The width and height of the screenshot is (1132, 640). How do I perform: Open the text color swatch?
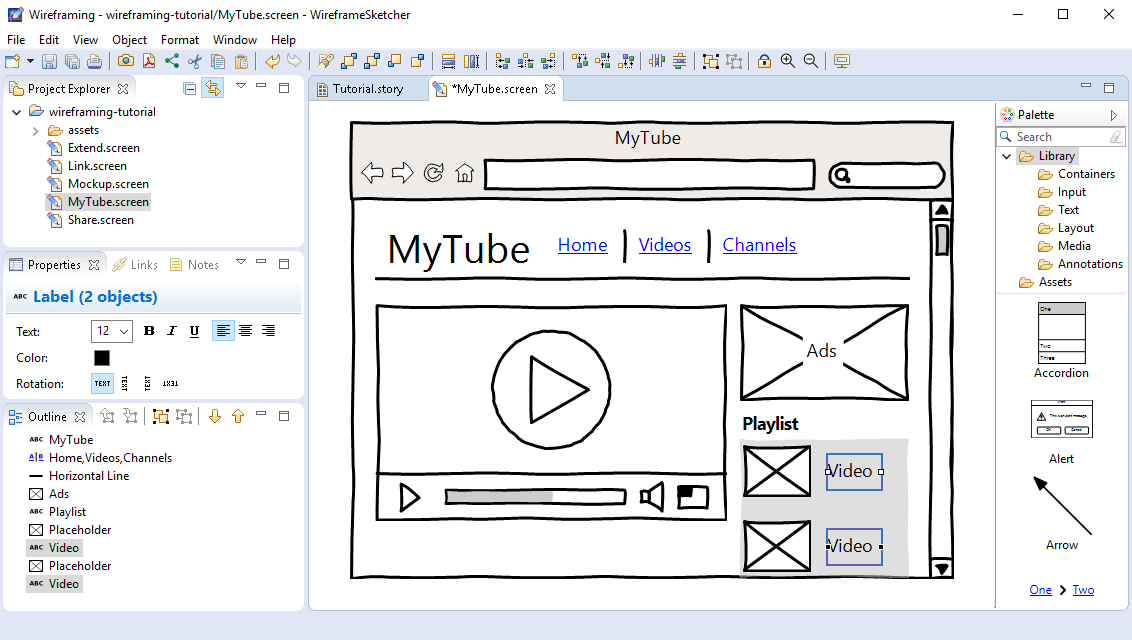[x=101, y=357]
